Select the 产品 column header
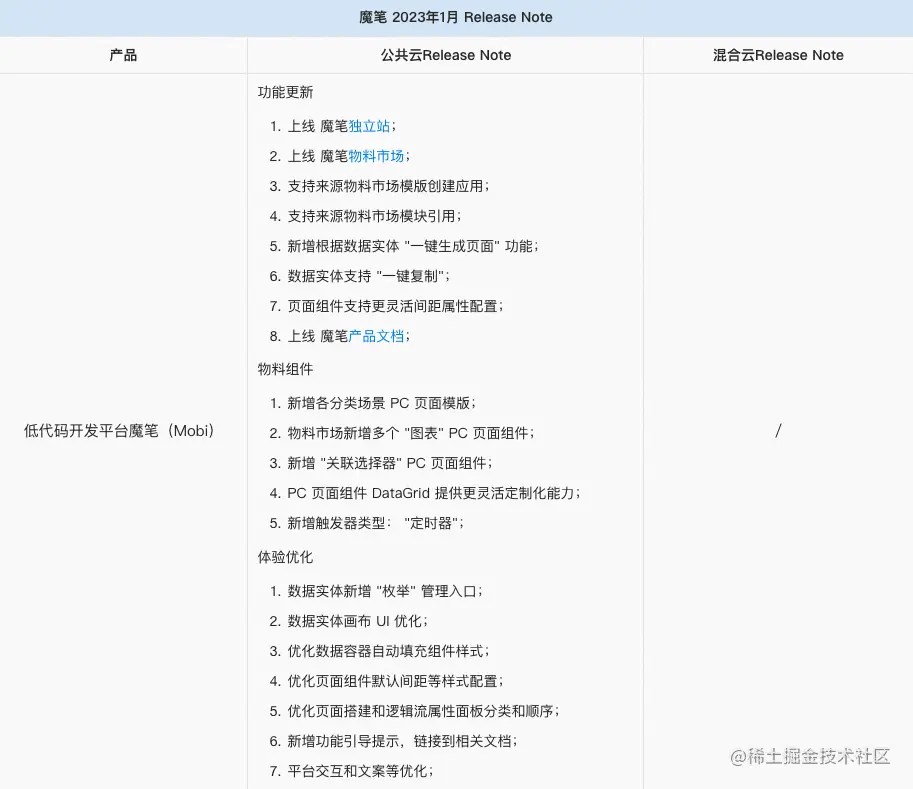Viewport: 913px width, 789px height. point(123,55)
